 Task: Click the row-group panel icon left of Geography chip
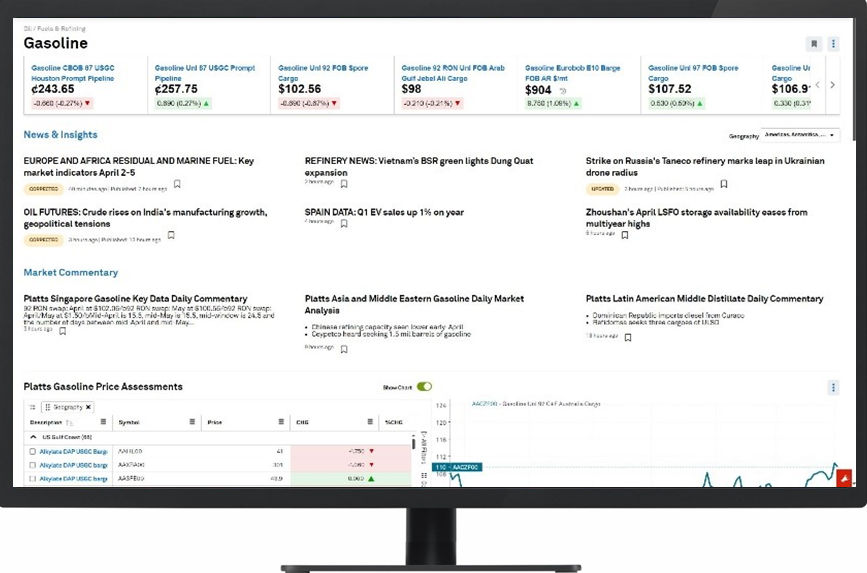tap(32, 407)
